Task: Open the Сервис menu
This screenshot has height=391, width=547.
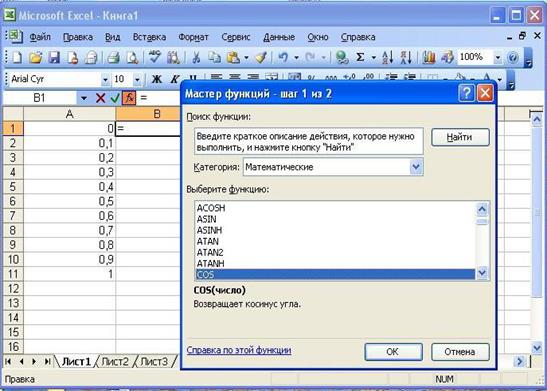Action: pyautogui.click(x=236, y=37)
